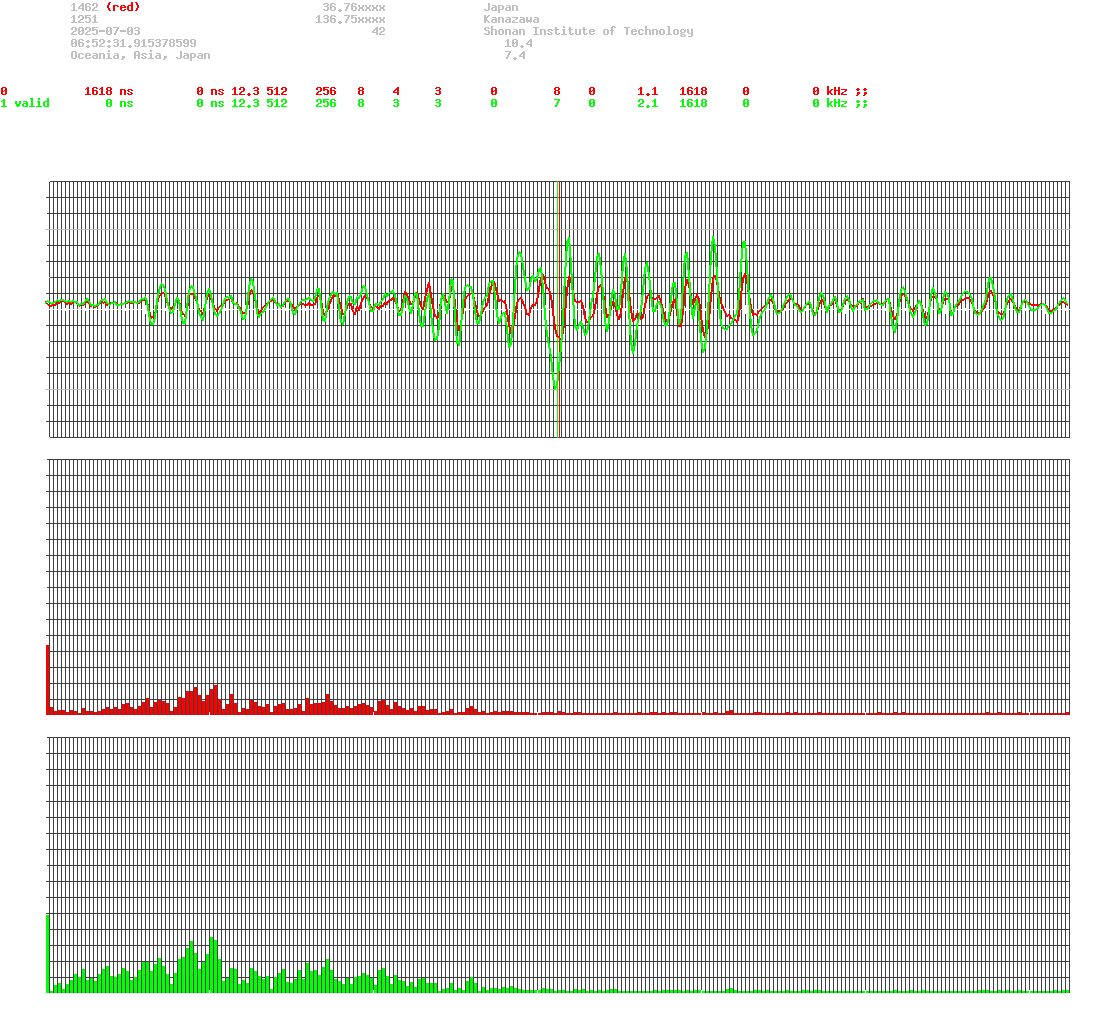Screen dimensions: 1095x1015
Task: Click the tall leftmost bar in the green spectrum
Action: 47,953
